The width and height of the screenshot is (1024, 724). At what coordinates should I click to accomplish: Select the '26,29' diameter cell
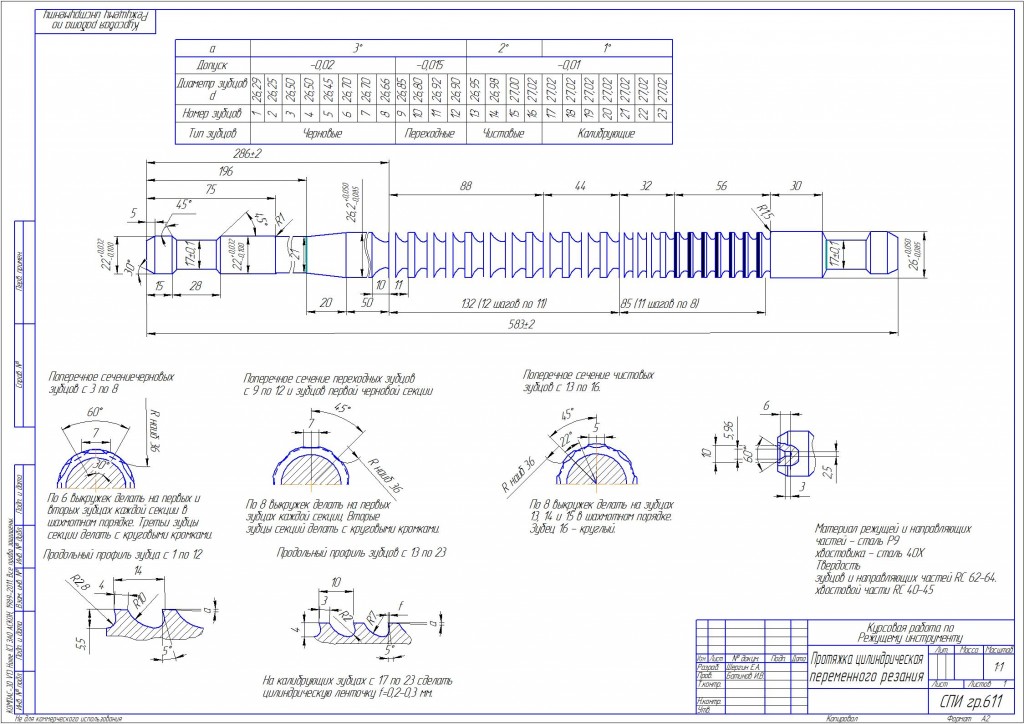[x=256, y=89]
